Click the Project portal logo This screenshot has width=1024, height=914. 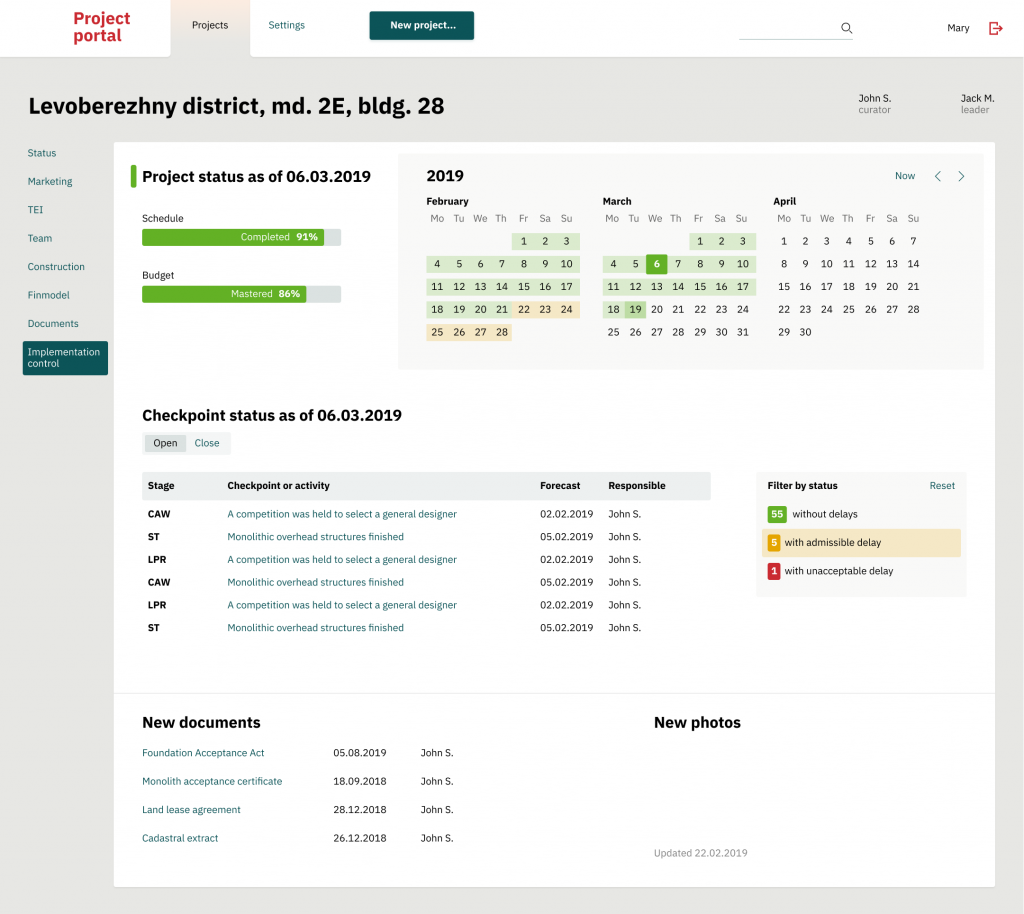(102, 27)
